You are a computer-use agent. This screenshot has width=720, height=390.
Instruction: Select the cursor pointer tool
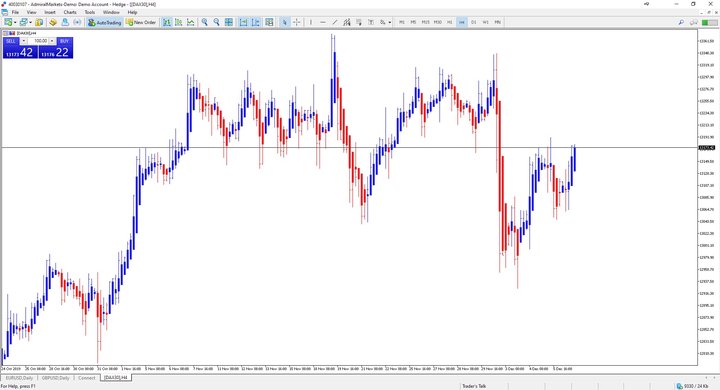pos(285,22)
